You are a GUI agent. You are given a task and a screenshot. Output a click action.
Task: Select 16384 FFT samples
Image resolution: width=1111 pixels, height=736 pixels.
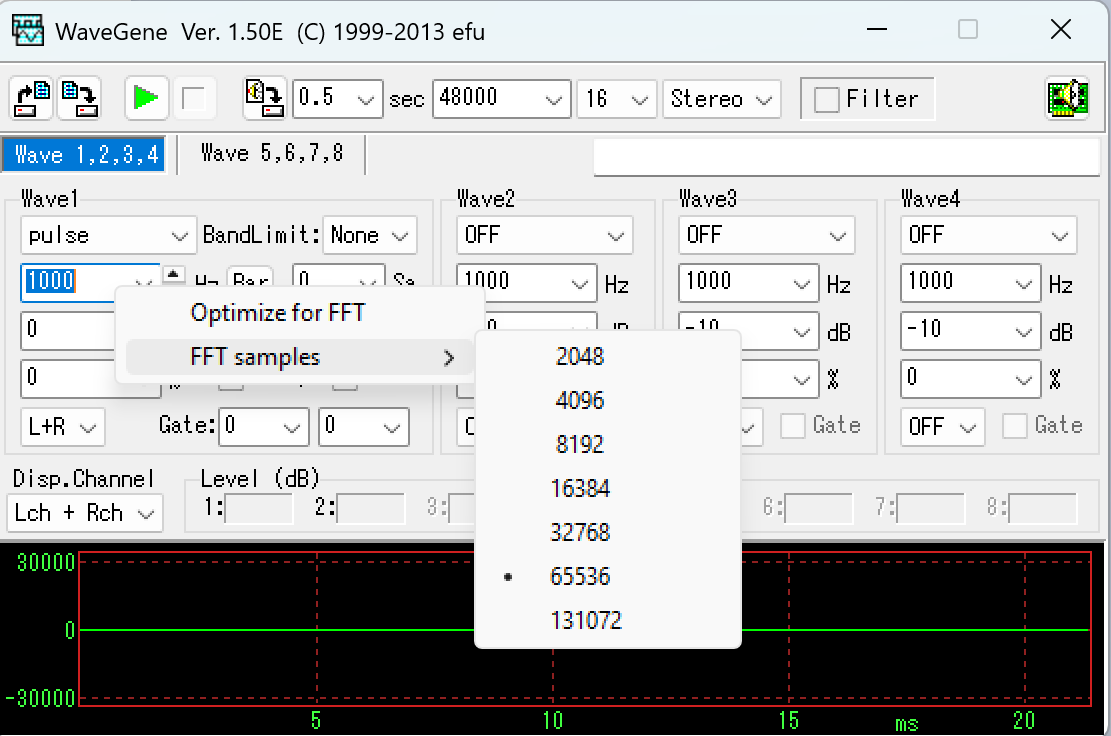(x=607, y=488)
